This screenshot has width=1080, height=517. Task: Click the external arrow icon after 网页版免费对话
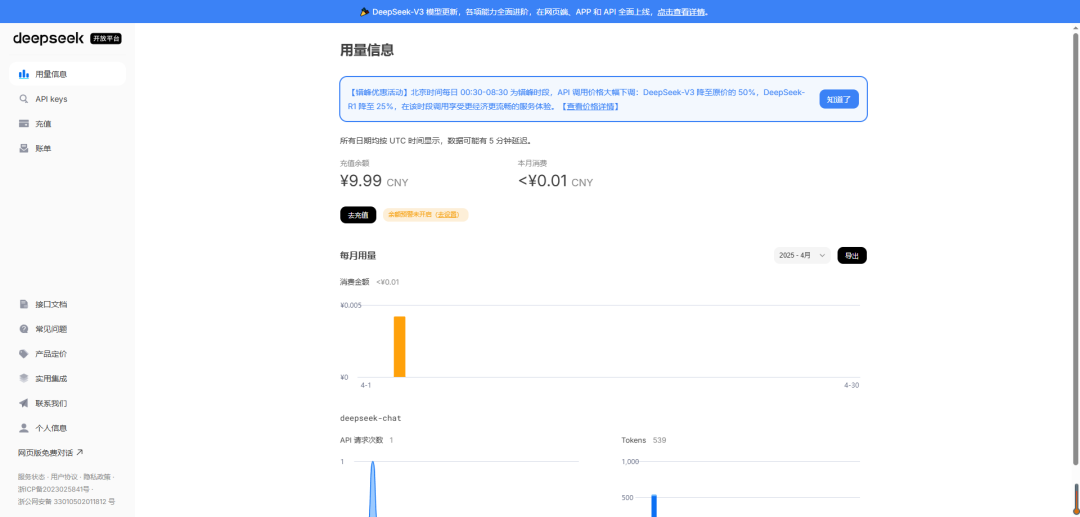(x=79, y=452)
